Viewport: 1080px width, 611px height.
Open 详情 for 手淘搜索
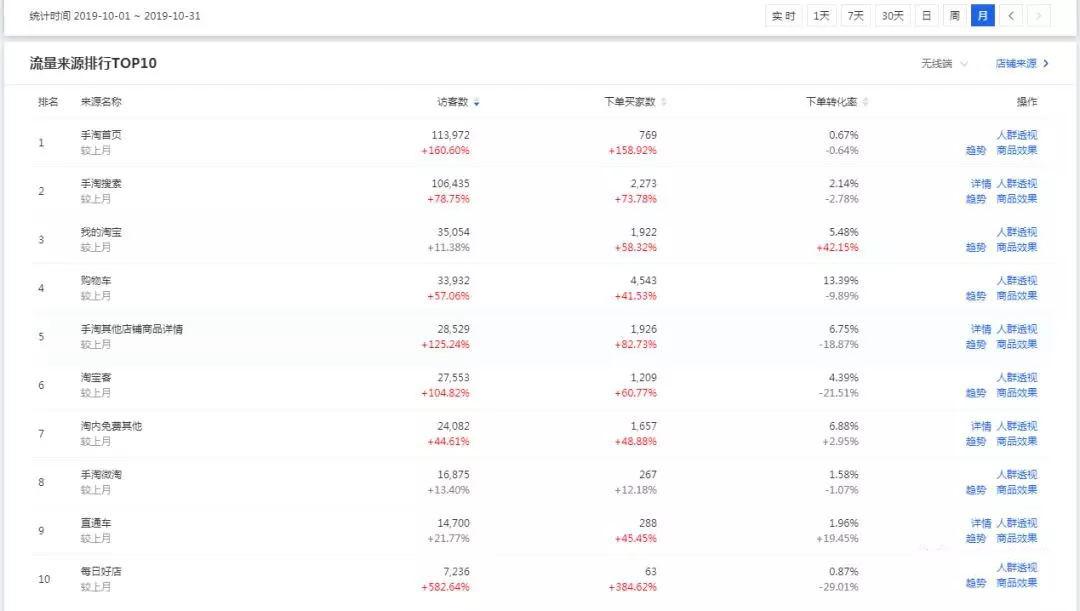coord(980,184)
